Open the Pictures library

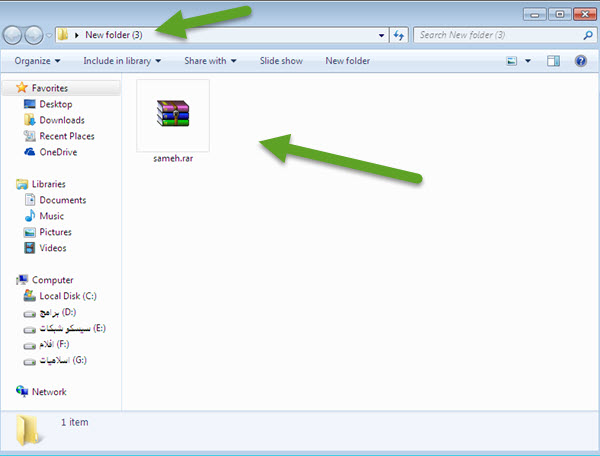tap(55, 232)
